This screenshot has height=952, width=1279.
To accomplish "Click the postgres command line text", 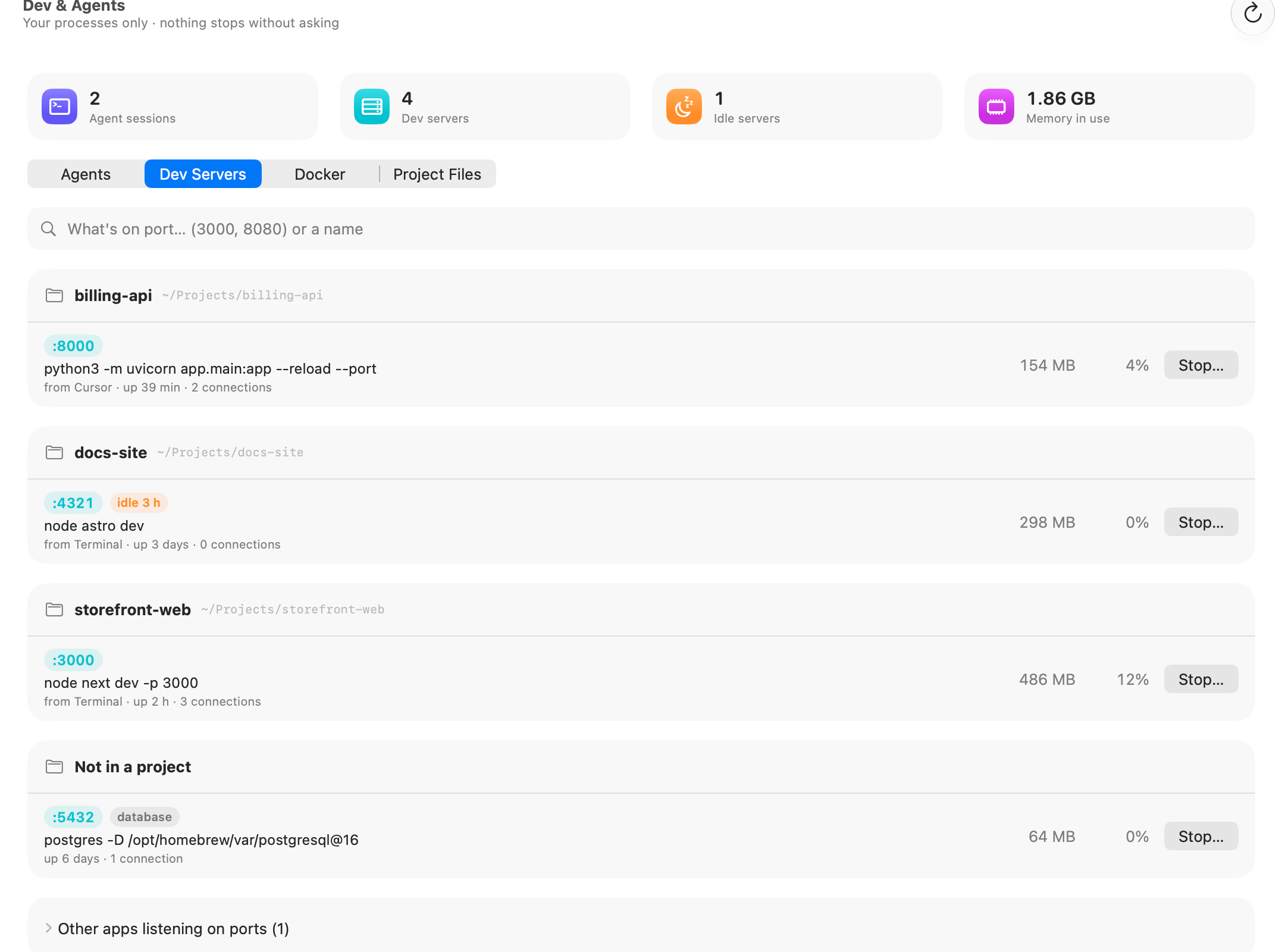I will [201, 840].
